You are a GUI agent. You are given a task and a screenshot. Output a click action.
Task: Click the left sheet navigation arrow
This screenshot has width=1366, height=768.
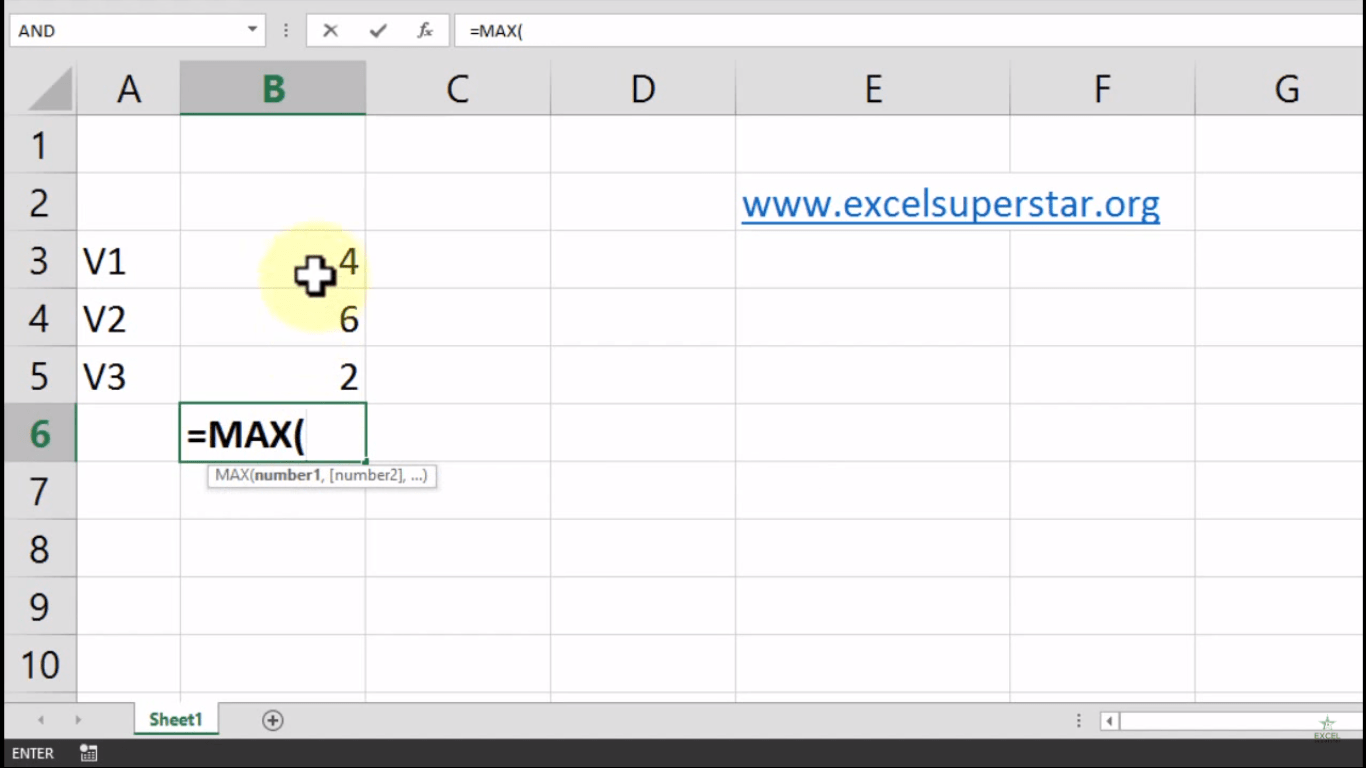click(x=40, y=719)
